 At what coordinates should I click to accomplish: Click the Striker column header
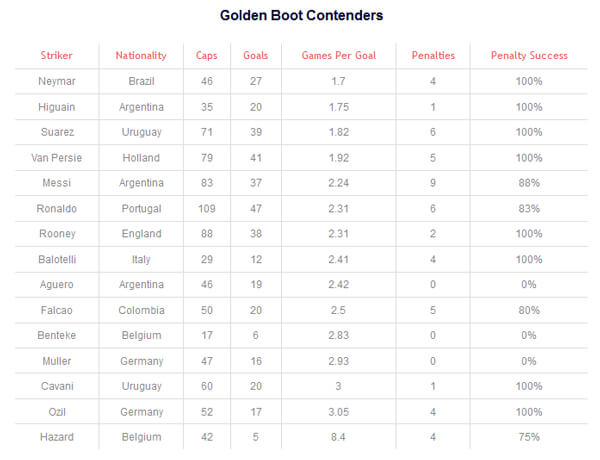[56, 55]
